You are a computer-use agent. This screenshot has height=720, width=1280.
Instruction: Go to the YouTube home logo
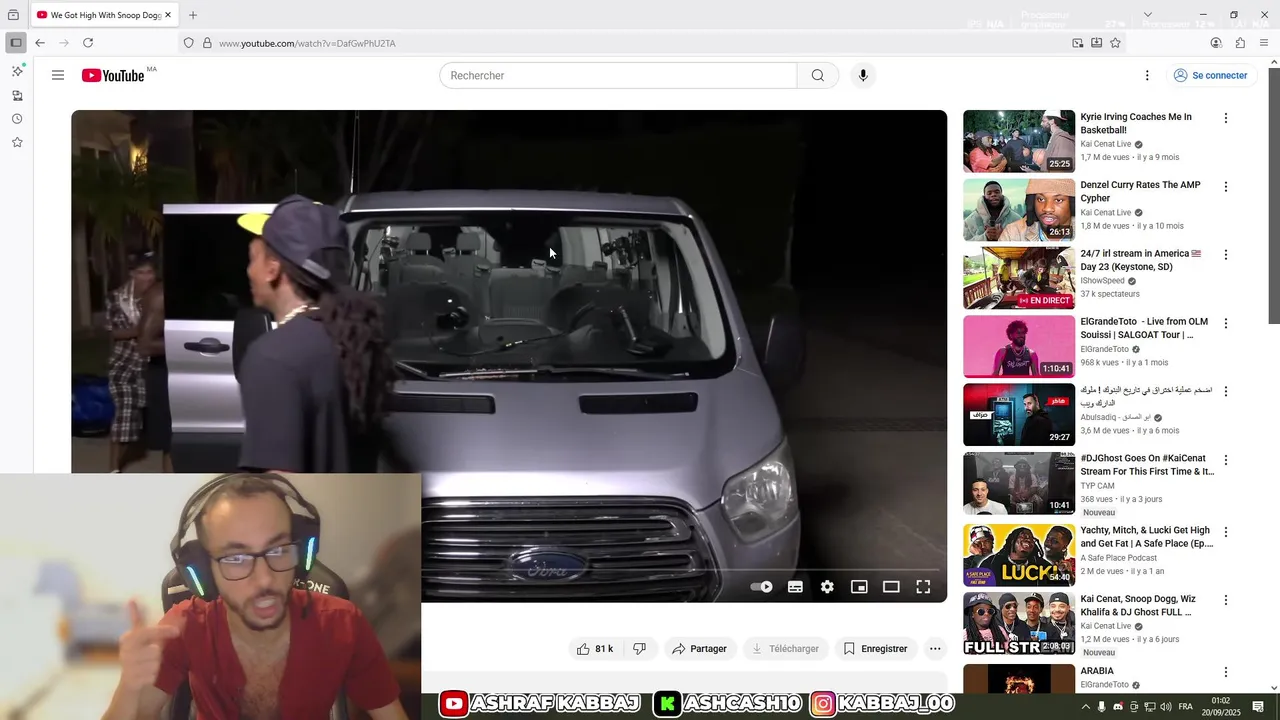(113, 75)
